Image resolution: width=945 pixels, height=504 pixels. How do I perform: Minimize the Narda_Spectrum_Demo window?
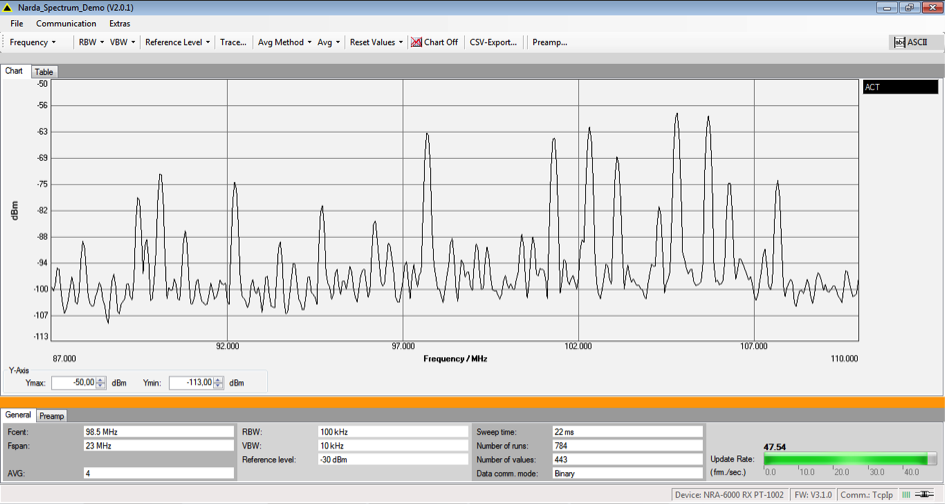pos(888,8)
